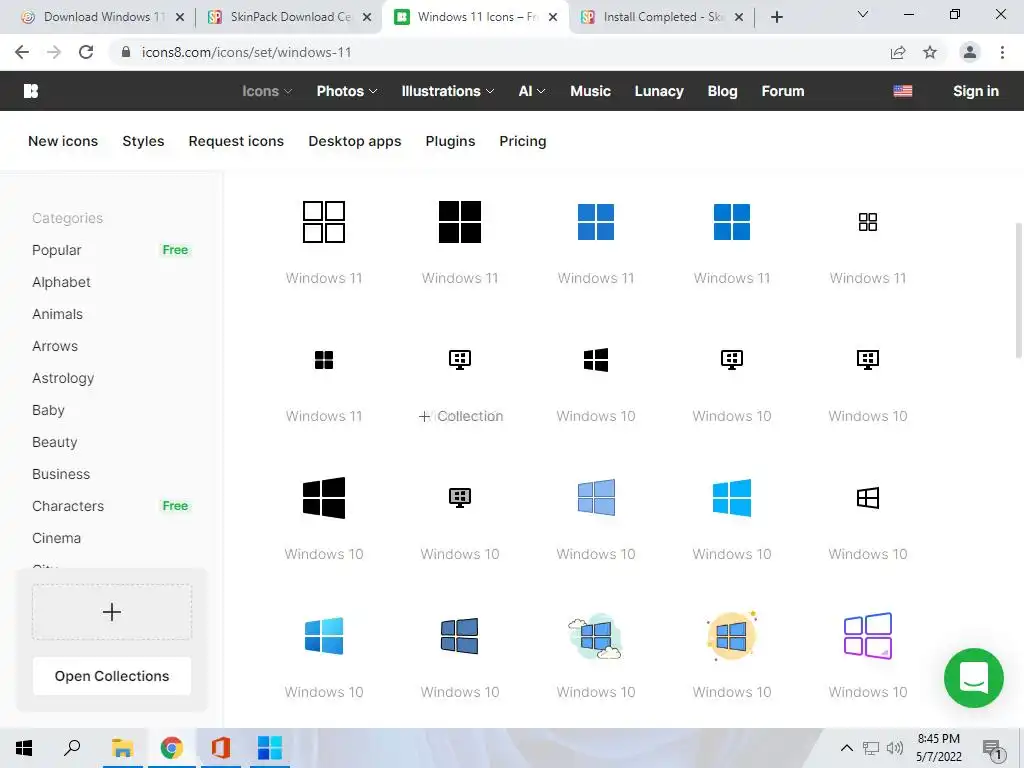
Task: Select the Alphabet category
Action: click(61, 282)
